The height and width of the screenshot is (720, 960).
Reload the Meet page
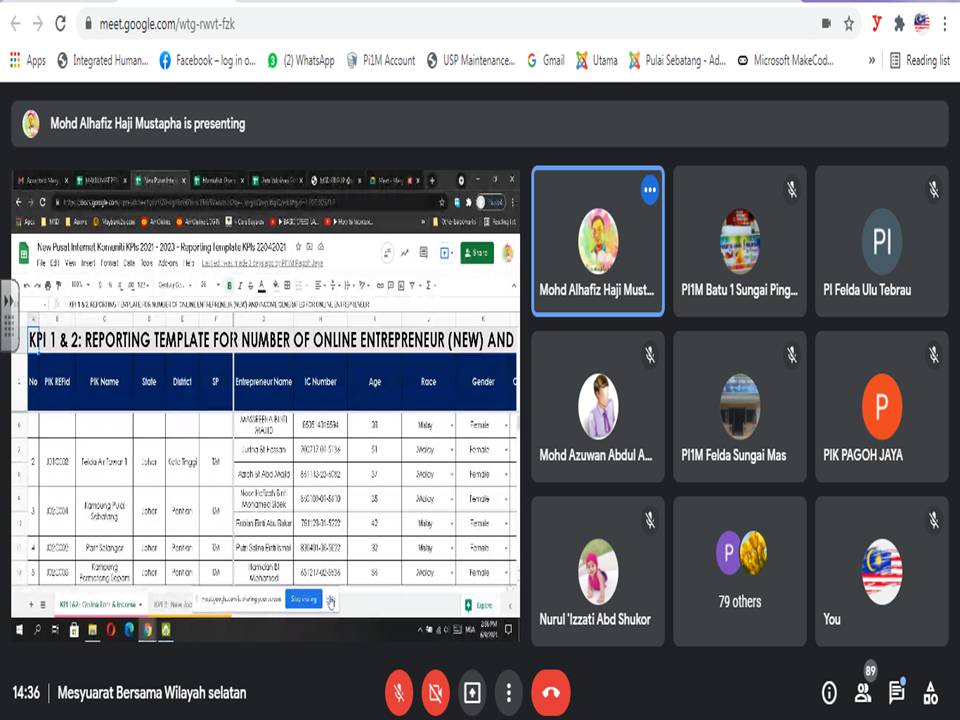click(x=61, y=23)
